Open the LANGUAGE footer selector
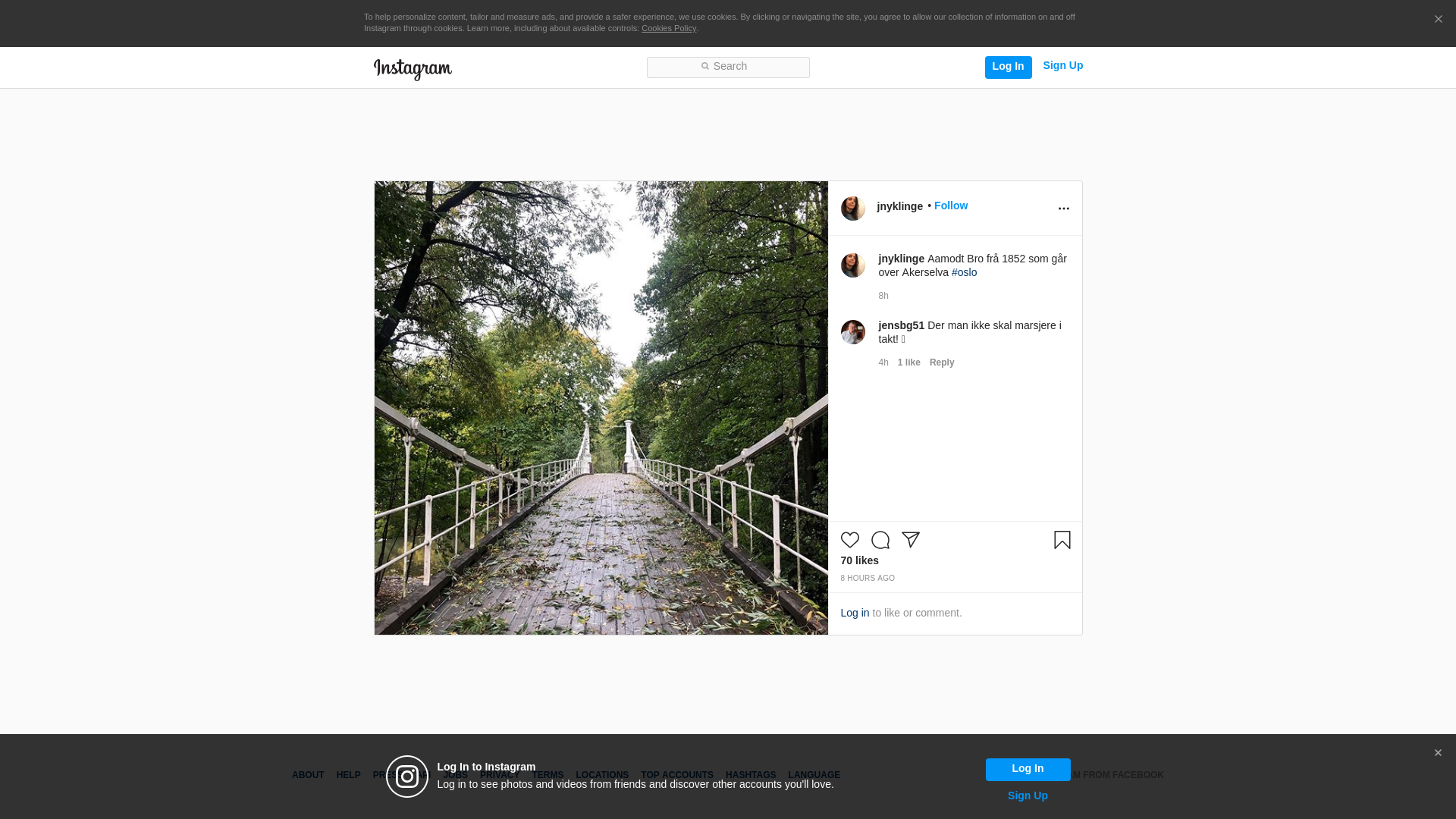Screen dimensions: 1456x819 pos(814,775)
